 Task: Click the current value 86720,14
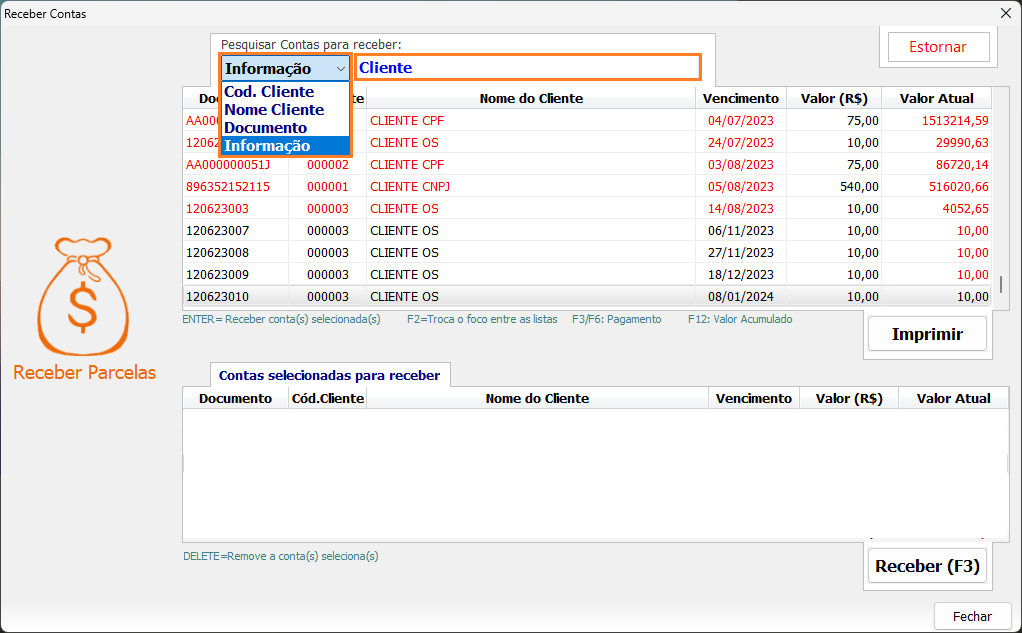click(x=962, y=165)
